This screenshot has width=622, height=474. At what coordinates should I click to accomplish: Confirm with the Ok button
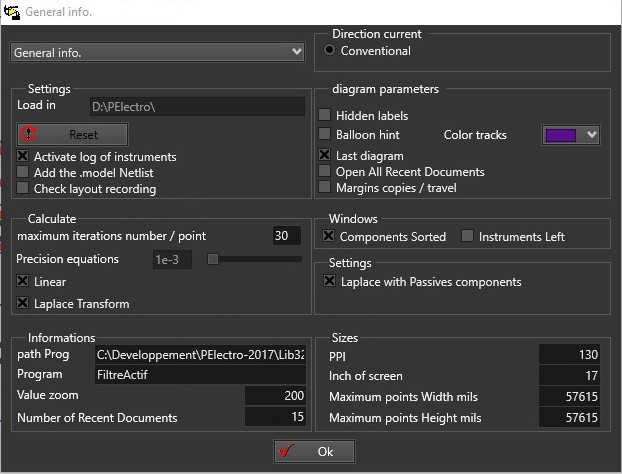point(314,451)
